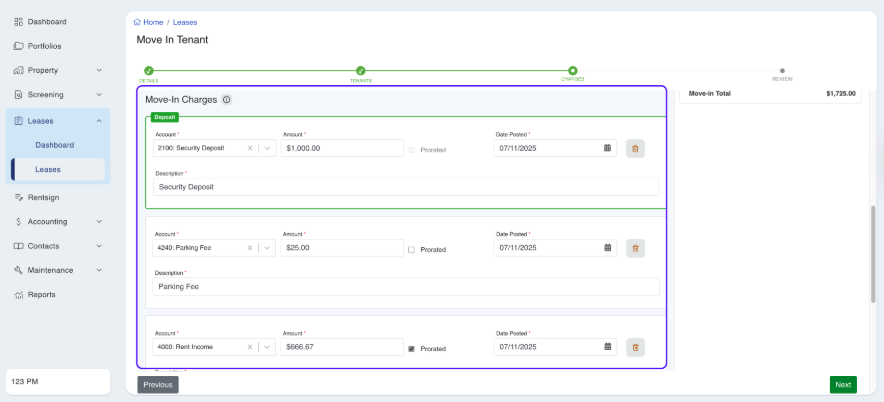Click the Parking Fee amount field
The image size is (884, 402).
(x=340, y=247)
